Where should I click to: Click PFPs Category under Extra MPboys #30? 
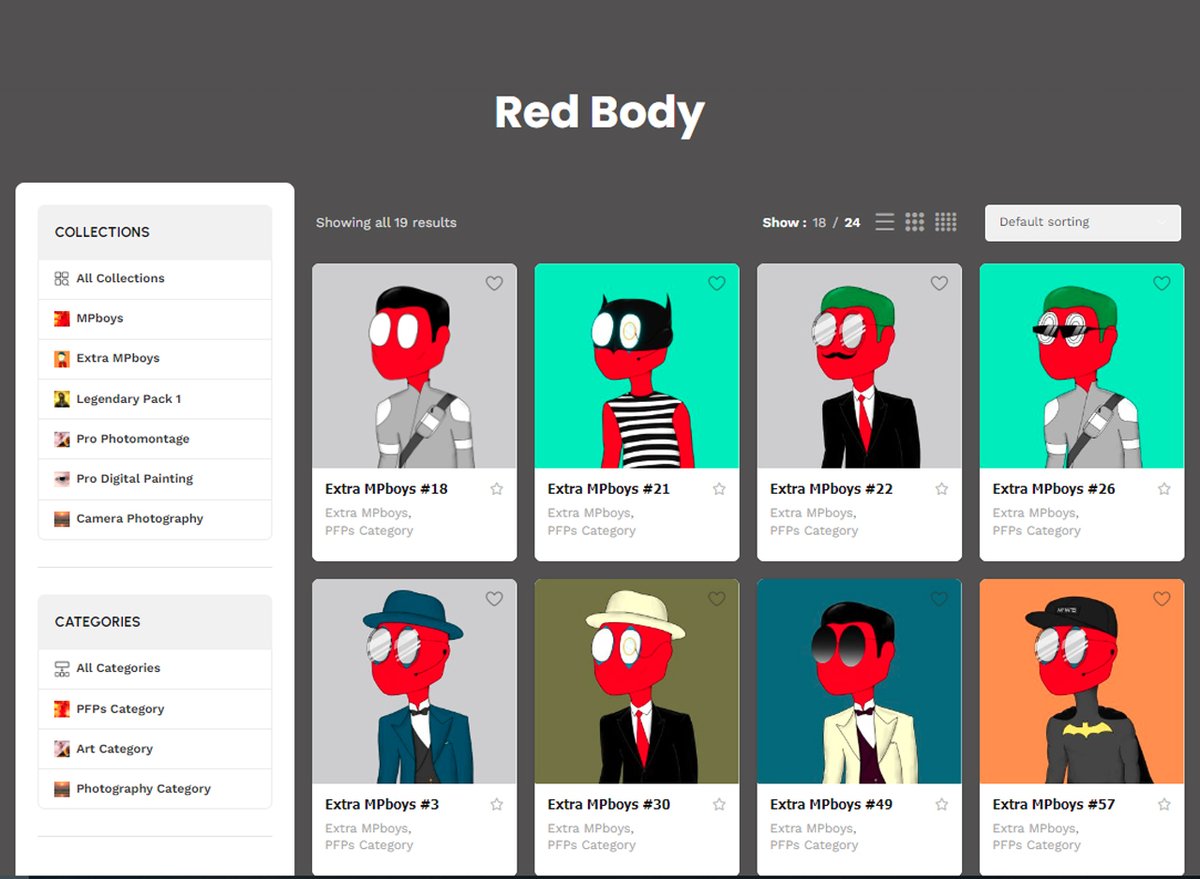coord(592,846)
